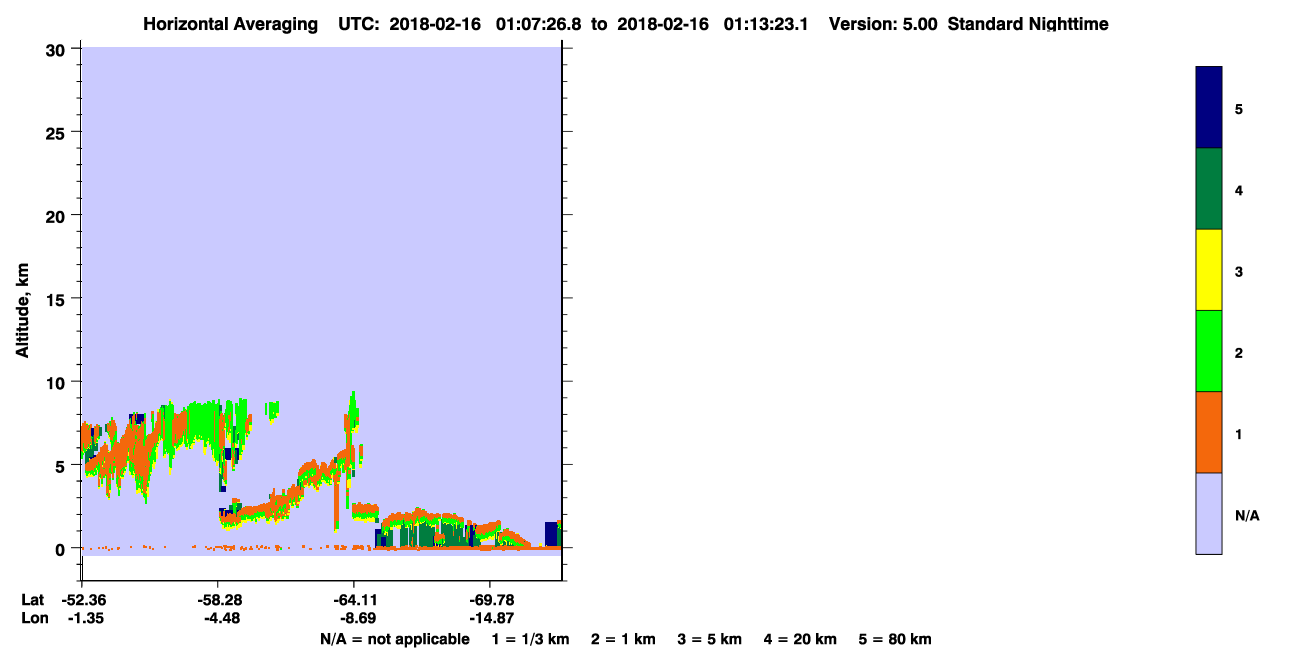The image size is (1300, 667).
Task: Click the 'Version: 5.00' text
Action: 883,24
